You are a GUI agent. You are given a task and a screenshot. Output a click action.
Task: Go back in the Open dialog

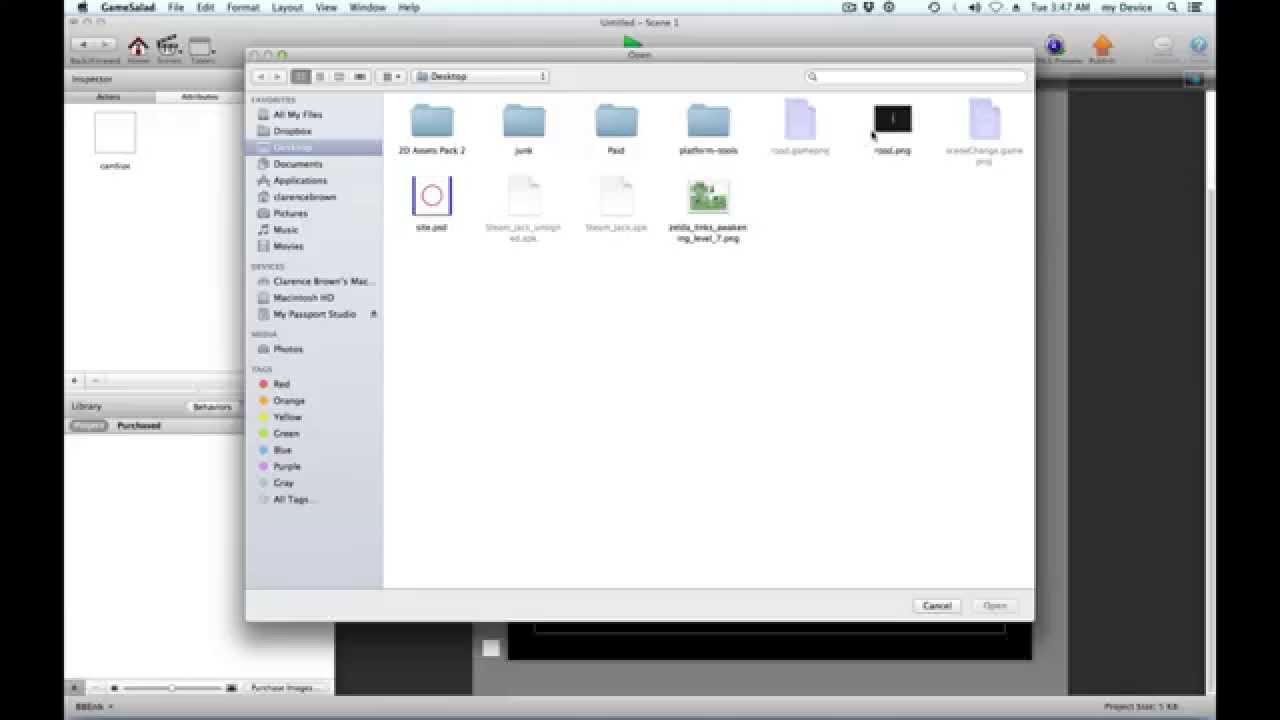click(260, 76)
